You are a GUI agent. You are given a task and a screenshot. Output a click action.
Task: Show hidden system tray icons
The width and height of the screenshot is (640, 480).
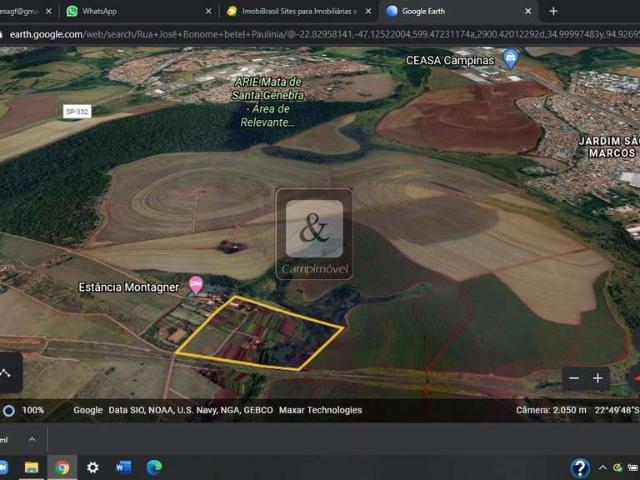[603, 468]
